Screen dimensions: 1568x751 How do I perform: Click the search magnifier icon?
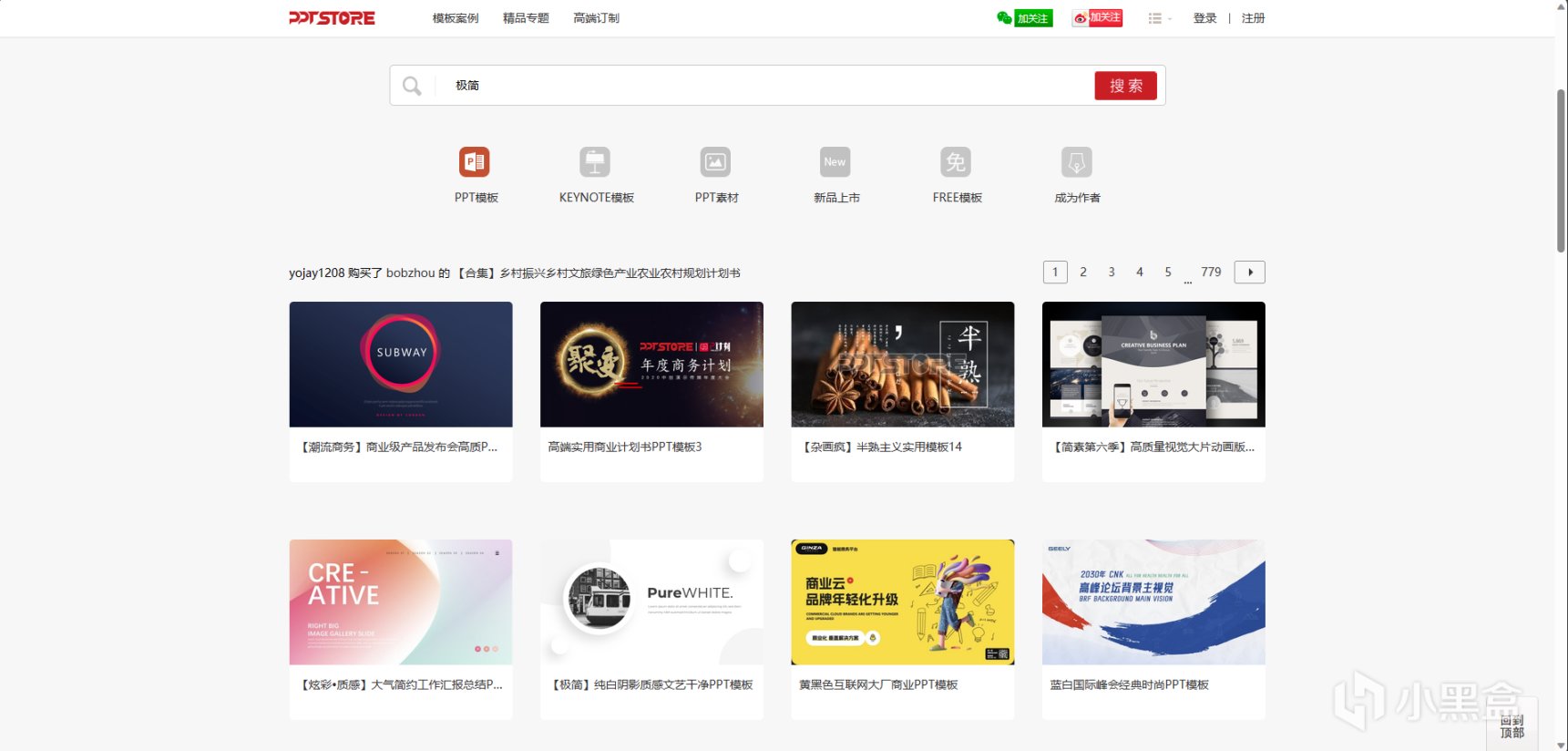(412, 86)
